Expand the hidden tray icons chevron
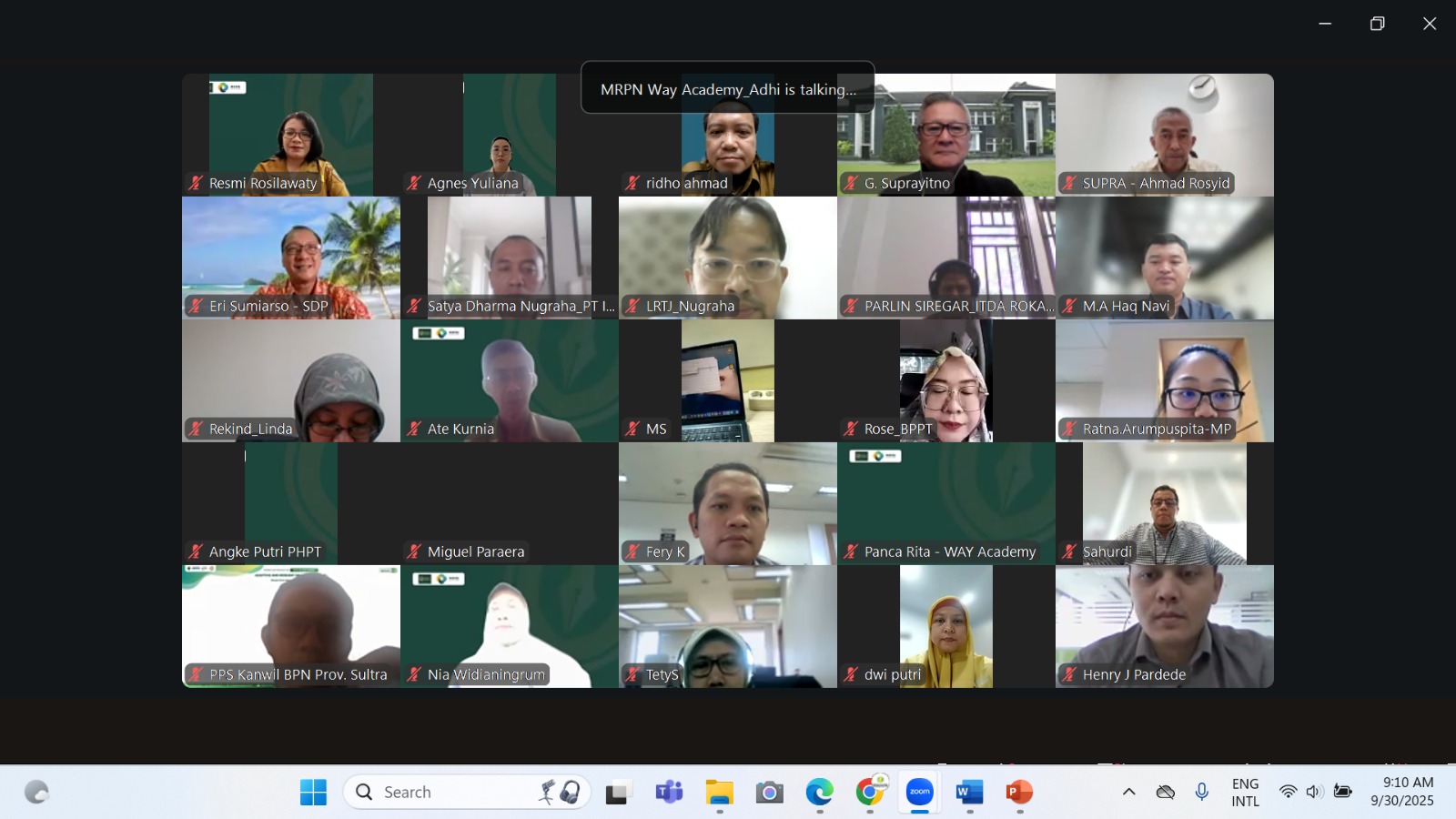Viewport: 1456px width, 819px height. pyautogui.click(x=1128, y=792)
